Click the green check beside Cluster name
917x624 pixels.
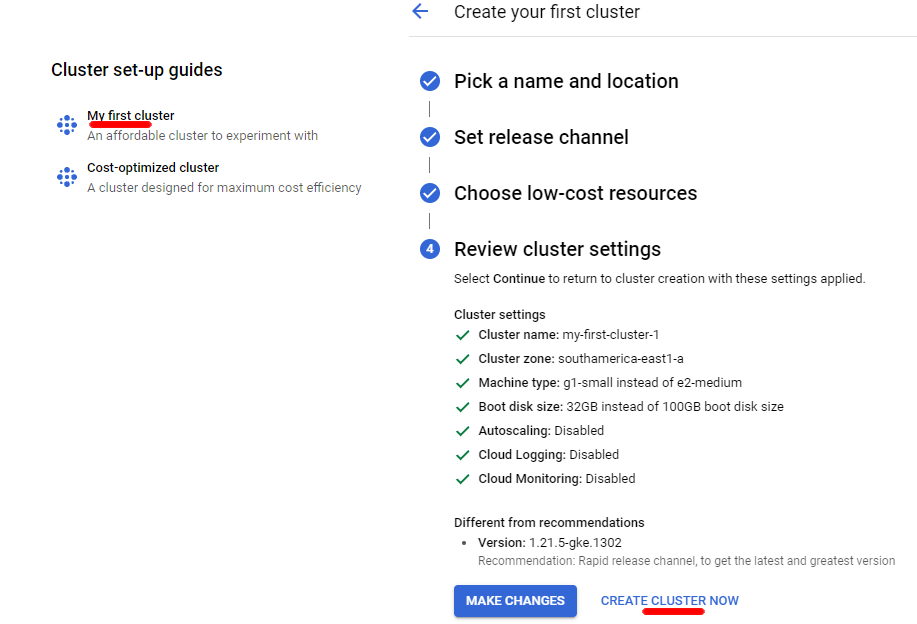tap(463, 335)
